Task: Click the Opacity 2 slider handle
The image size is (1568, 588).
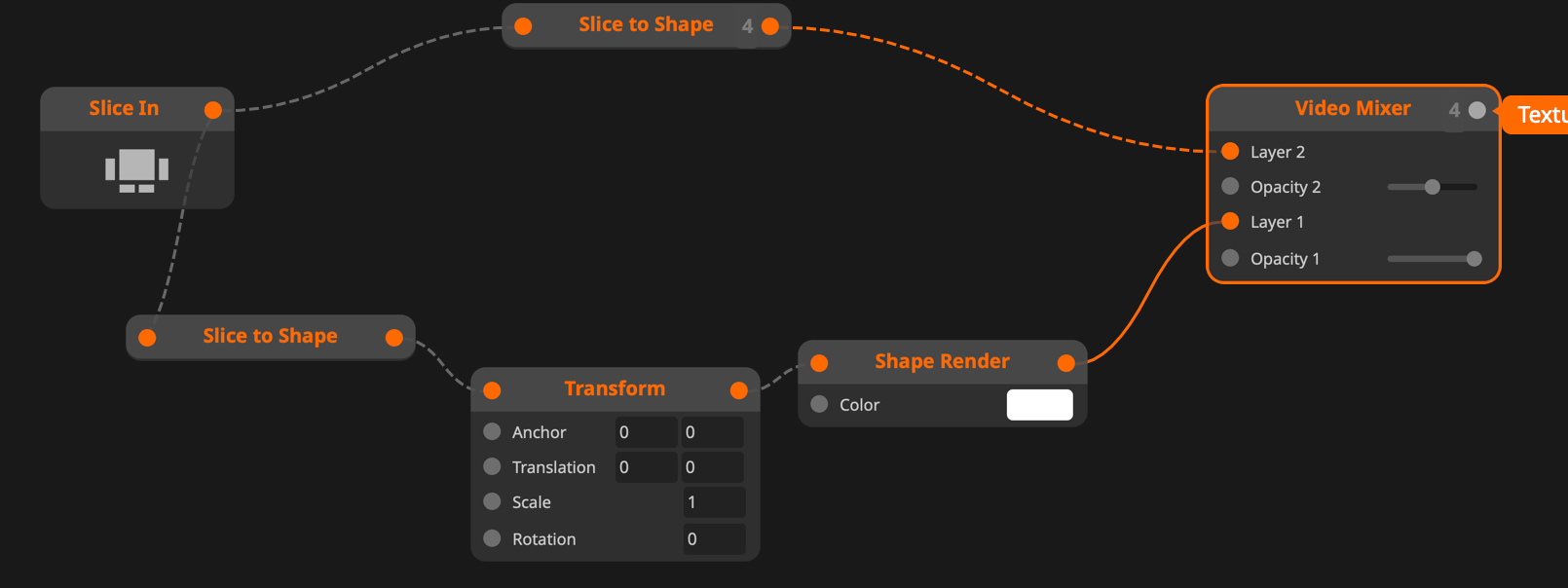Action: pyautogui.click(x=1432, y=187)
